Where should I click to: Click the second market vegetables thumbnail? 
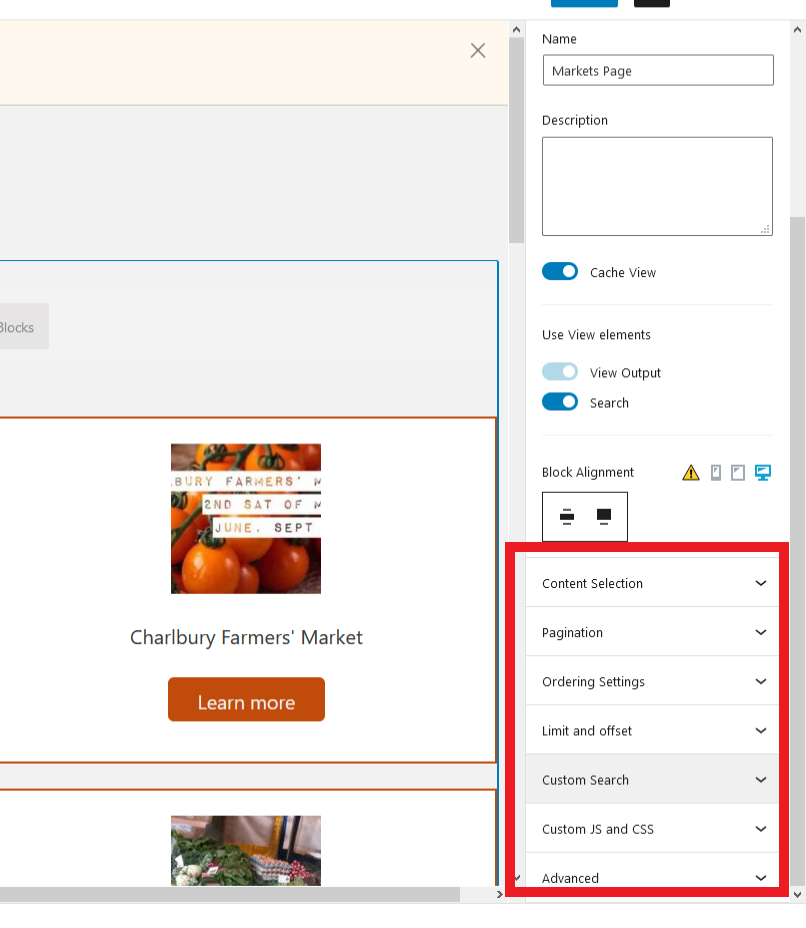point(246,850)
